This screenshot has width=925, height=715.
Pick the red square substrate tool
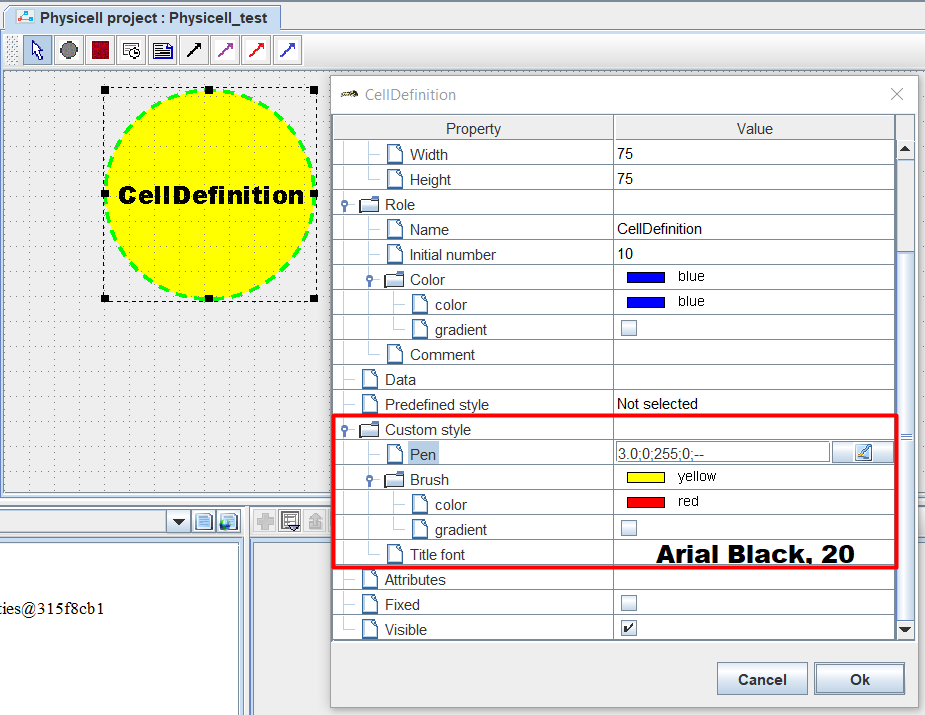coord(100,50)
